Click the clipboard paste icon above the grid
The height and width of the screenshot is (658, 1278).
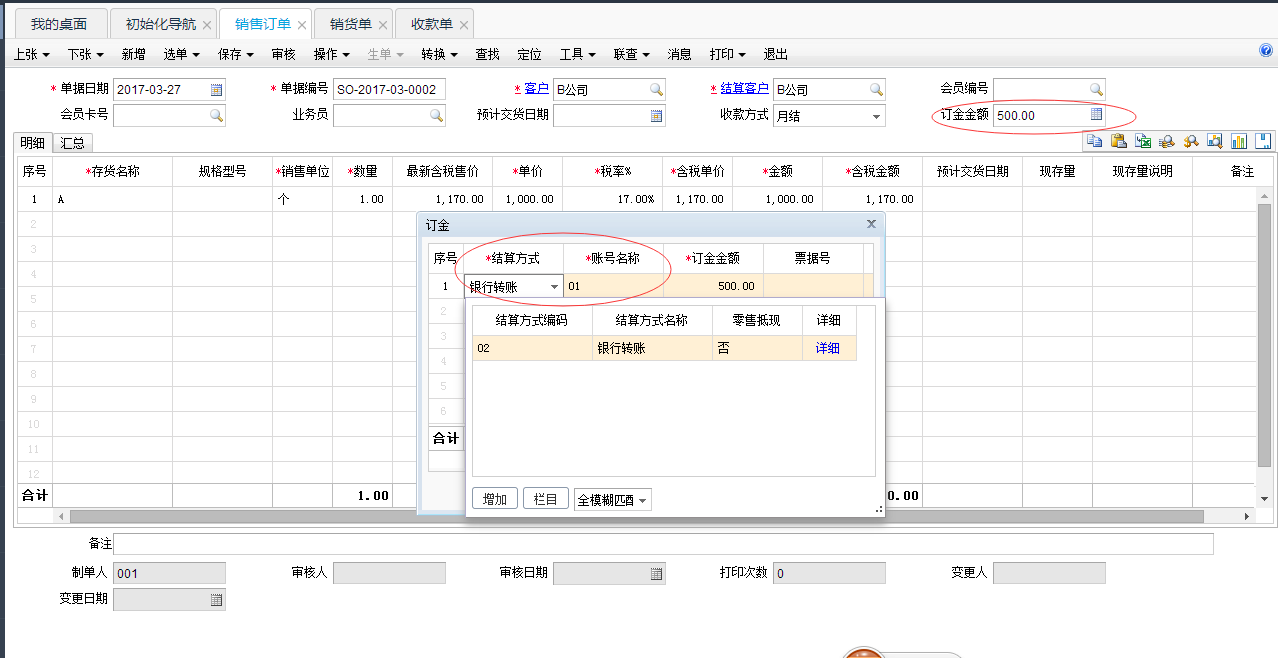tap(1118, 142)
